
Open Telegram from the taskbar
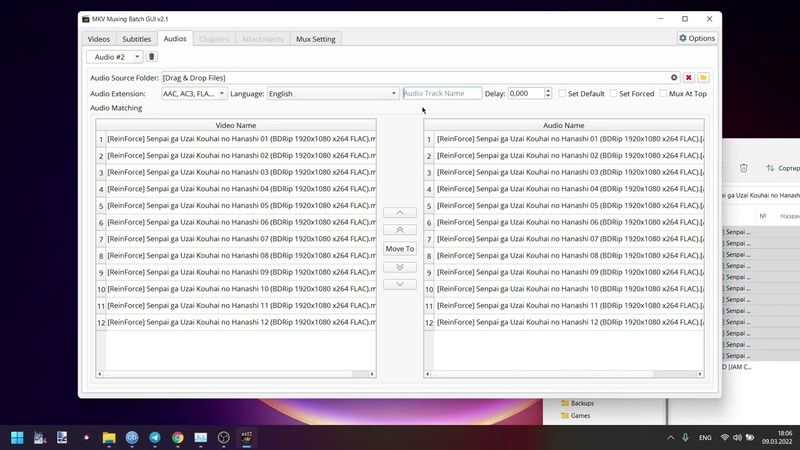click(x=155, y=438)
